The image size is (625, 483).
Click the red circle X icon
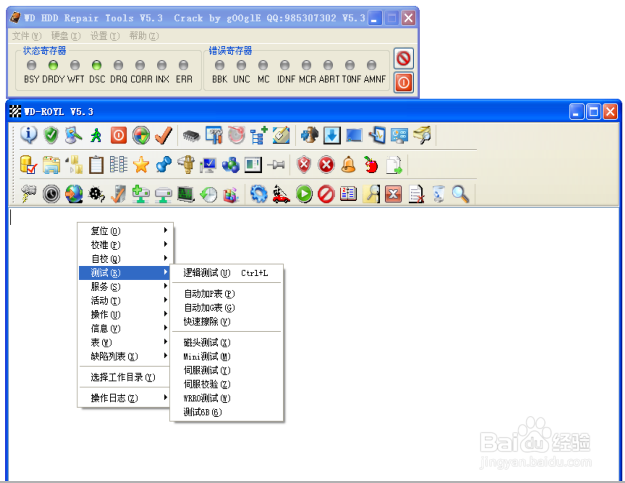pyautogui.click(x=326, y=165)
